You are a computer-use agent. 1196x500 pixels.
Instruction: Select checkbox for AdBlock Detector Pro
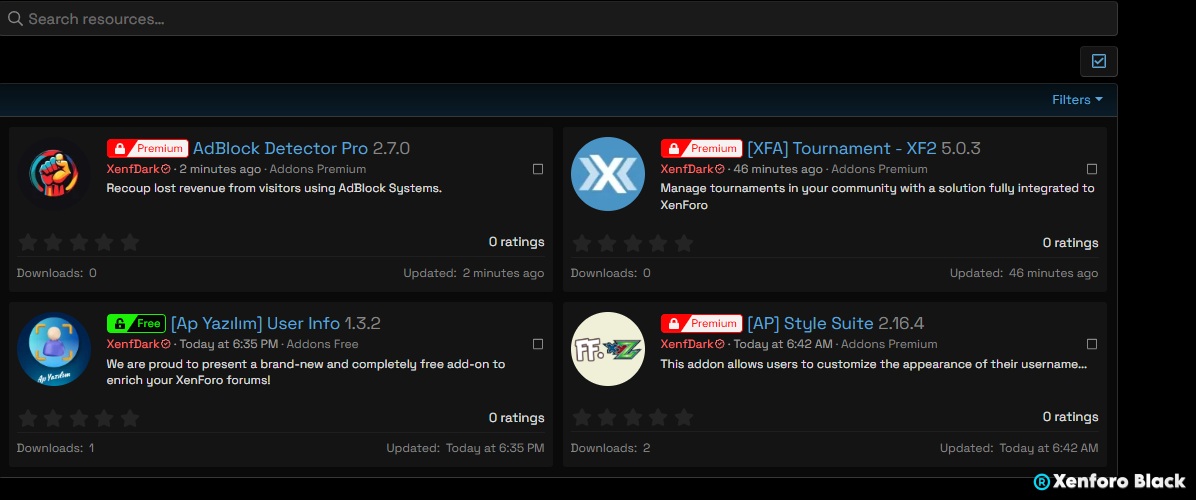point(538,169)
